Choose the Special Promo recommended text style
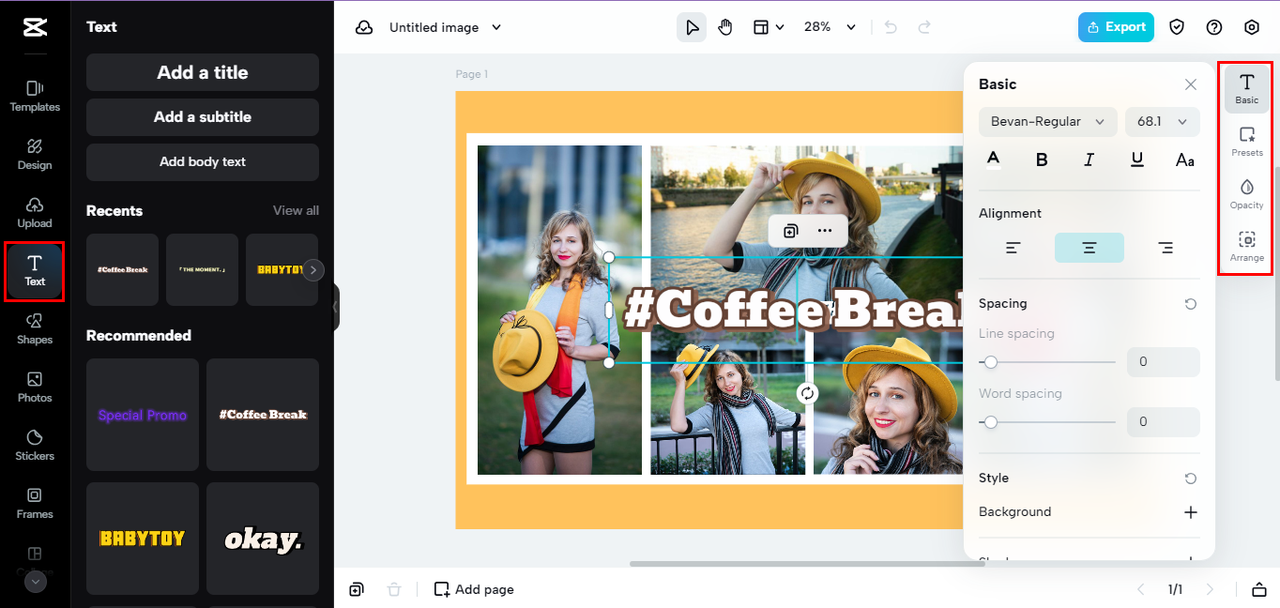 pyautogui.click(x=142, y=415)
